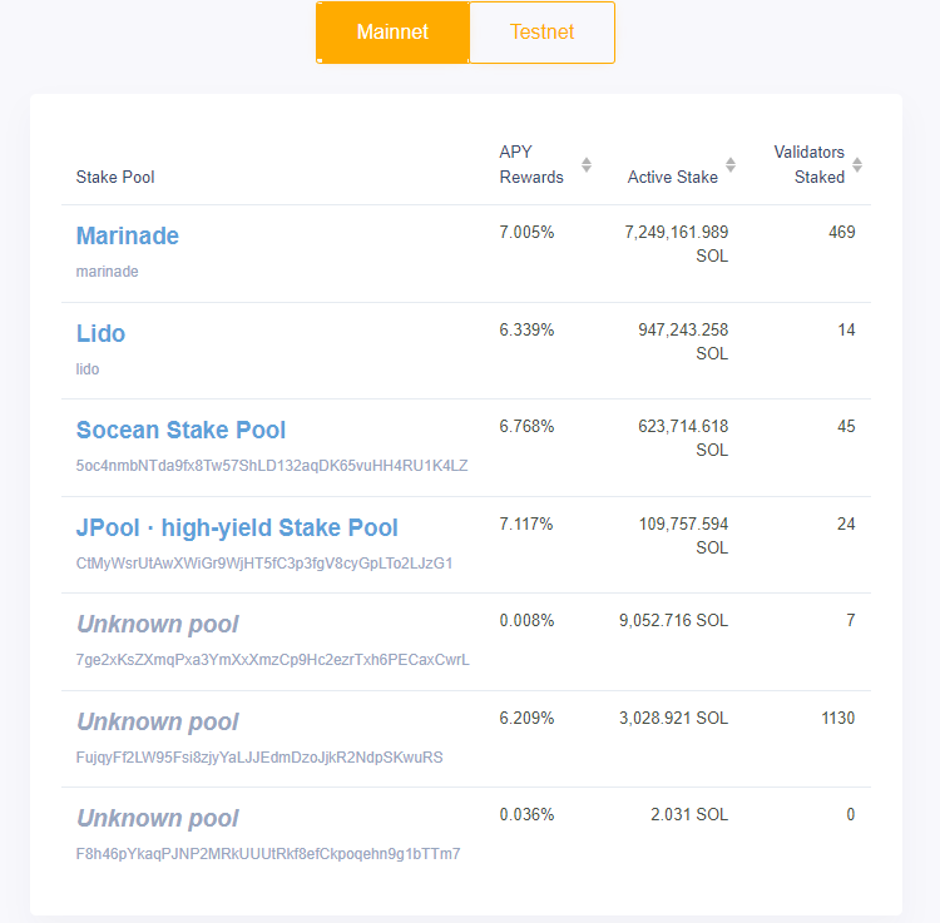The width and height of the screenshot is (941, 924).
Task: Select the Mainnet tab
Action: coord(392,32)
